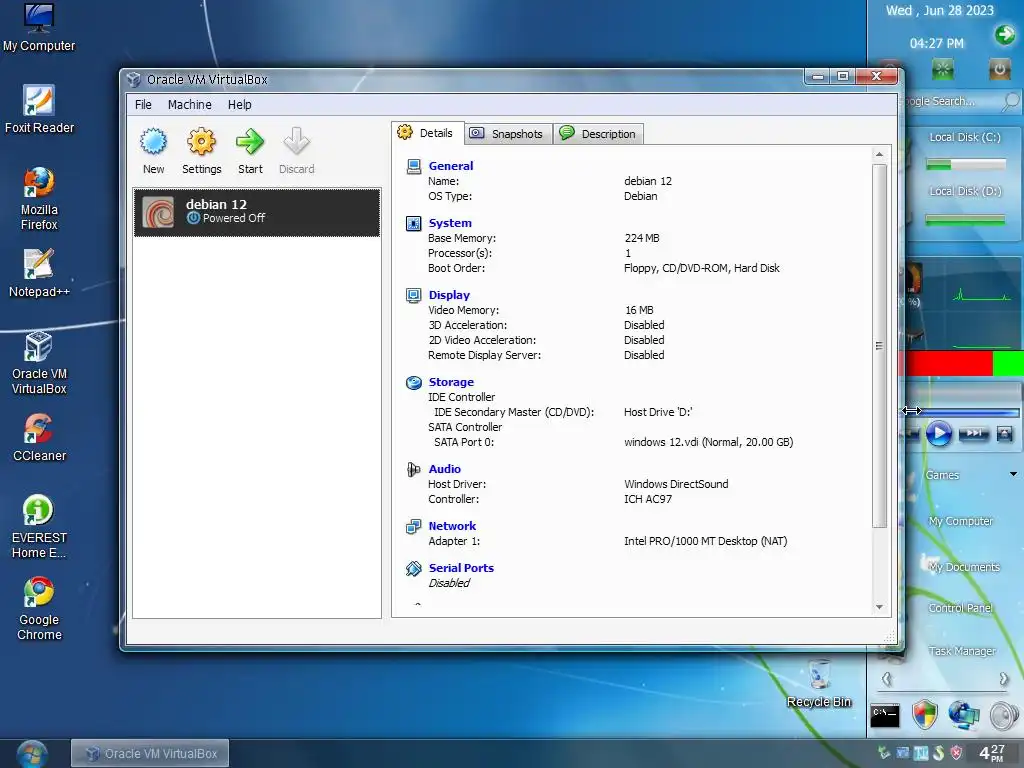Switch to the Details tab
The image size is (1024, 768).
point(428,133)
